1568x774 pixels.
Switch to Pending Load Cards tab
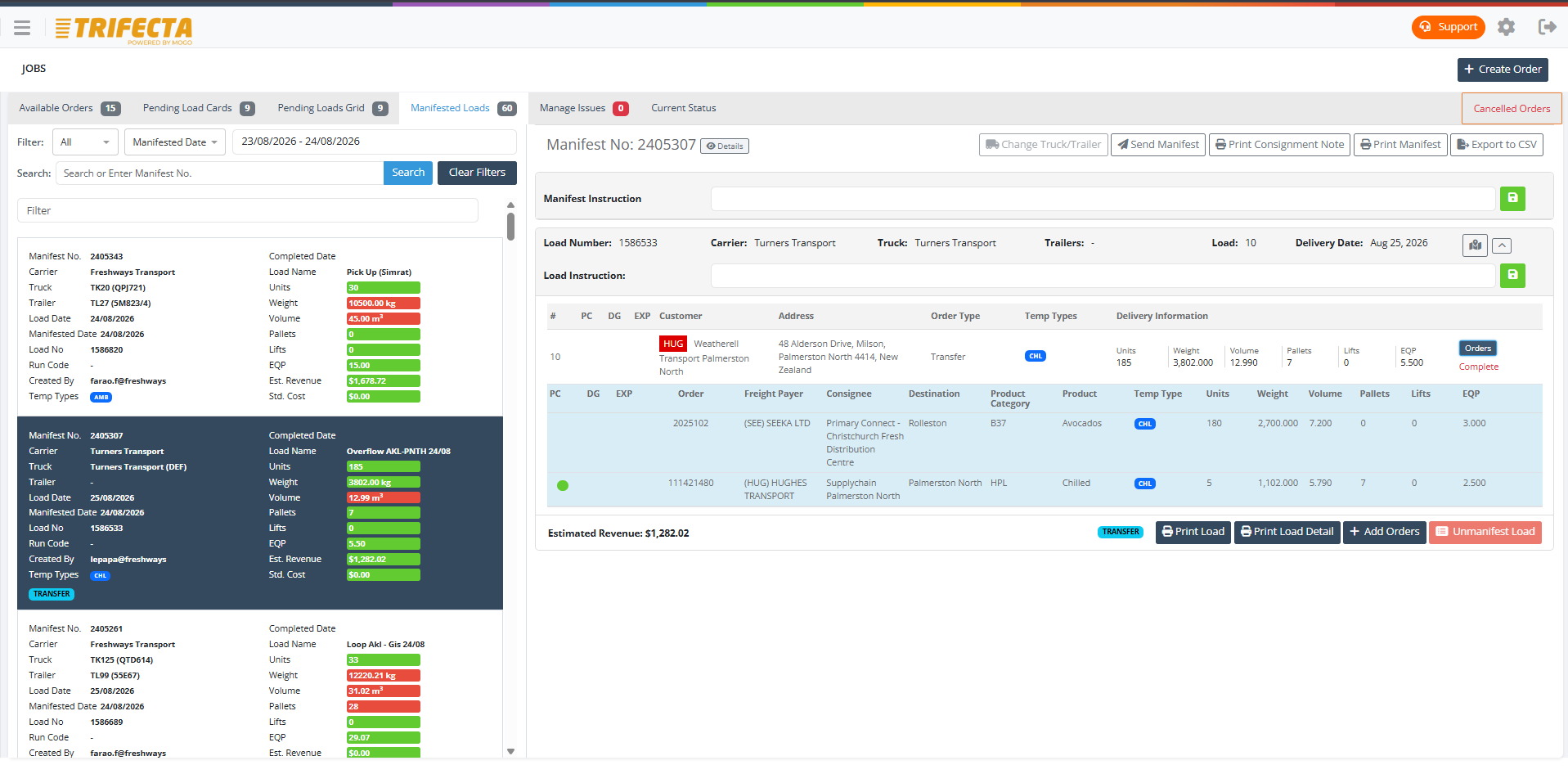click(199, 108)
